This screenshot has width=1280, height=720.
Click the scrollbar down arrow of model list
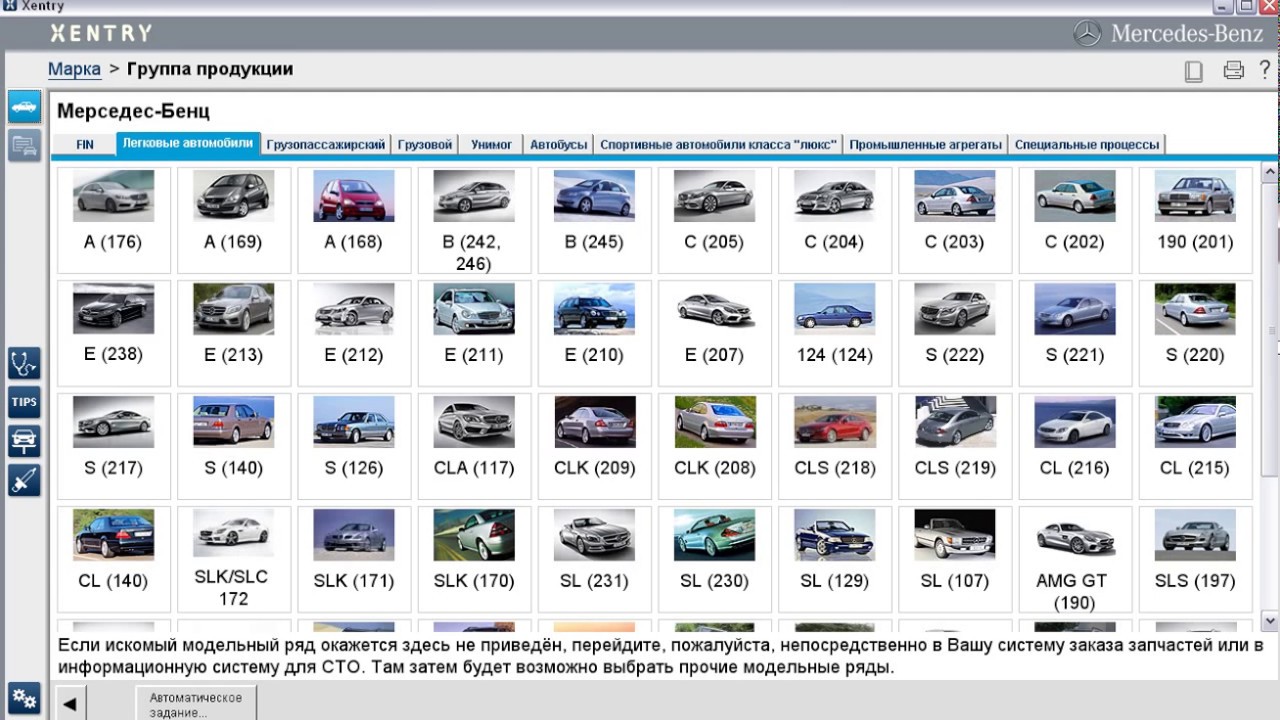[x=1270, y=620]
